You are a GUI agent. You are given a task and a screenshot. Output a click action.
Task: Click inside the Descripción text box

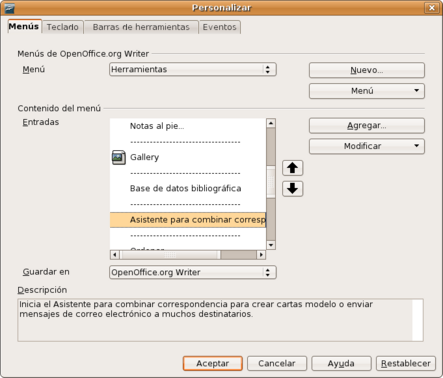click(220, 320)
